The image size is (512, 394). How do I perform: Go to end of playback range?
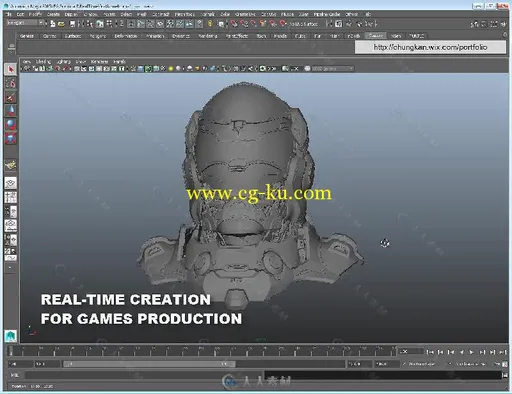[503, 352]
